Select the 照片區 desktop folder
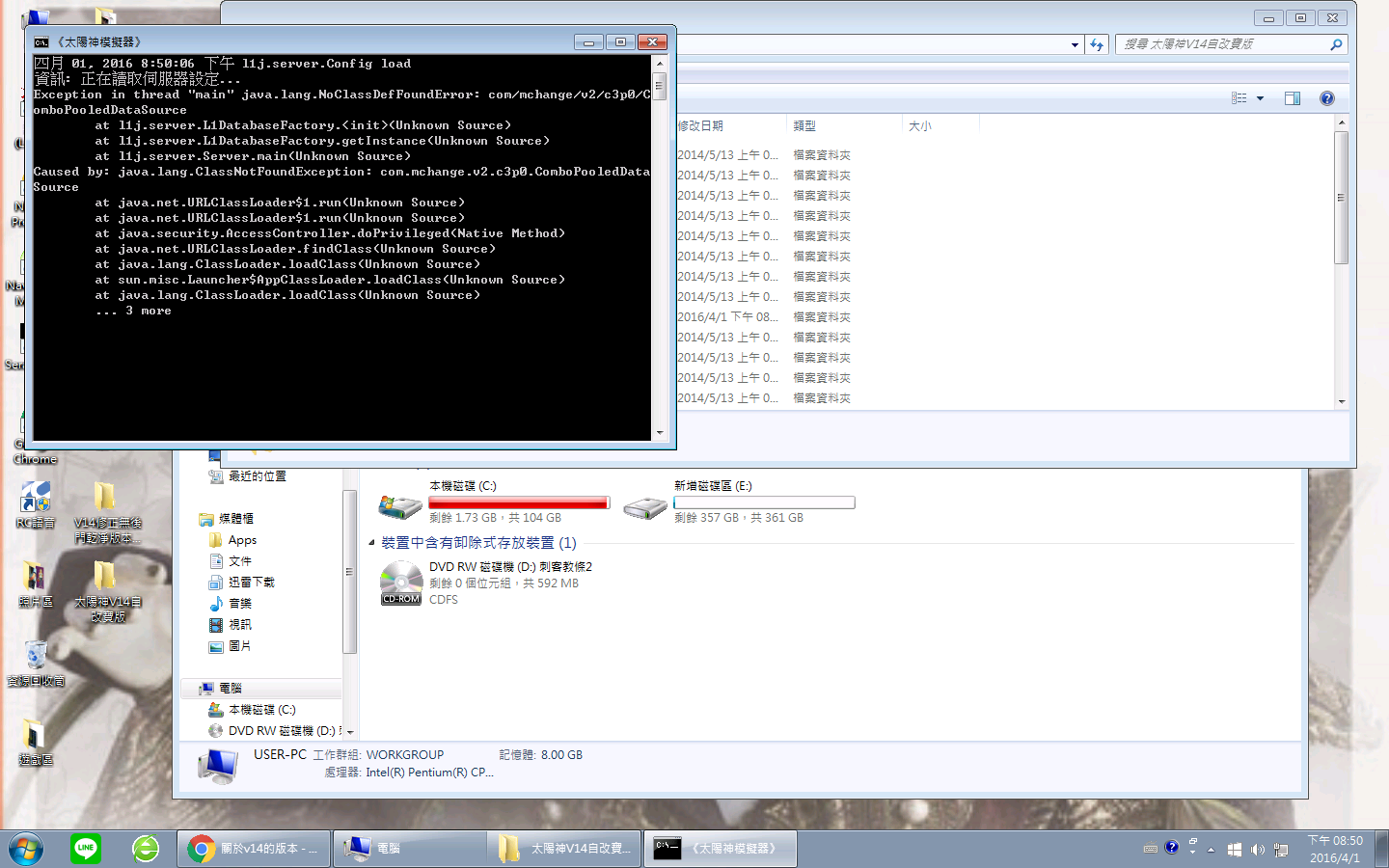This screenshot has height=868, width=1389. coord(35,583)
